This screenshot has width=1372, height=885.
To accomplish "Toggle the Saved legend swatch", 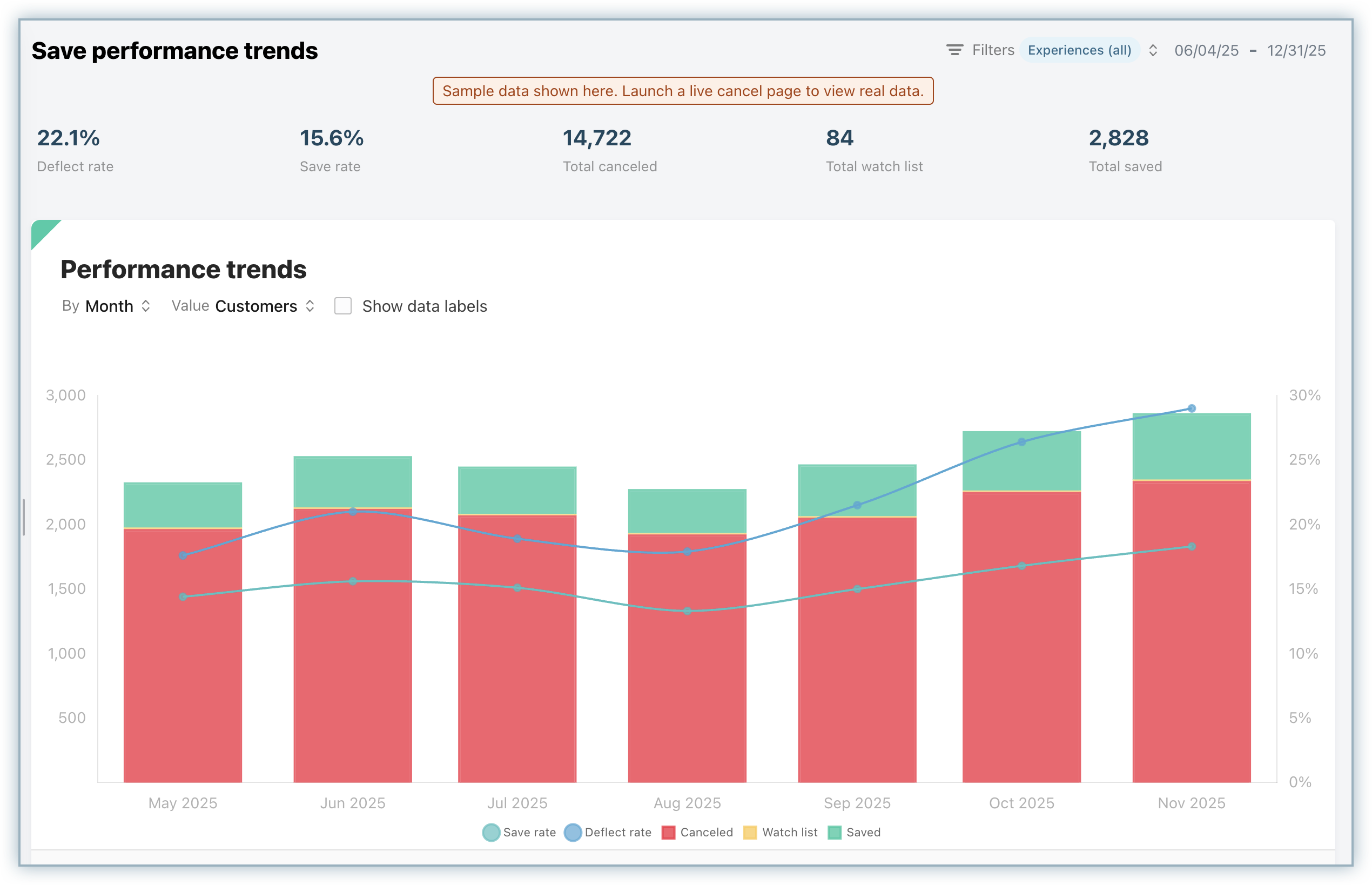I will (834, 832).
